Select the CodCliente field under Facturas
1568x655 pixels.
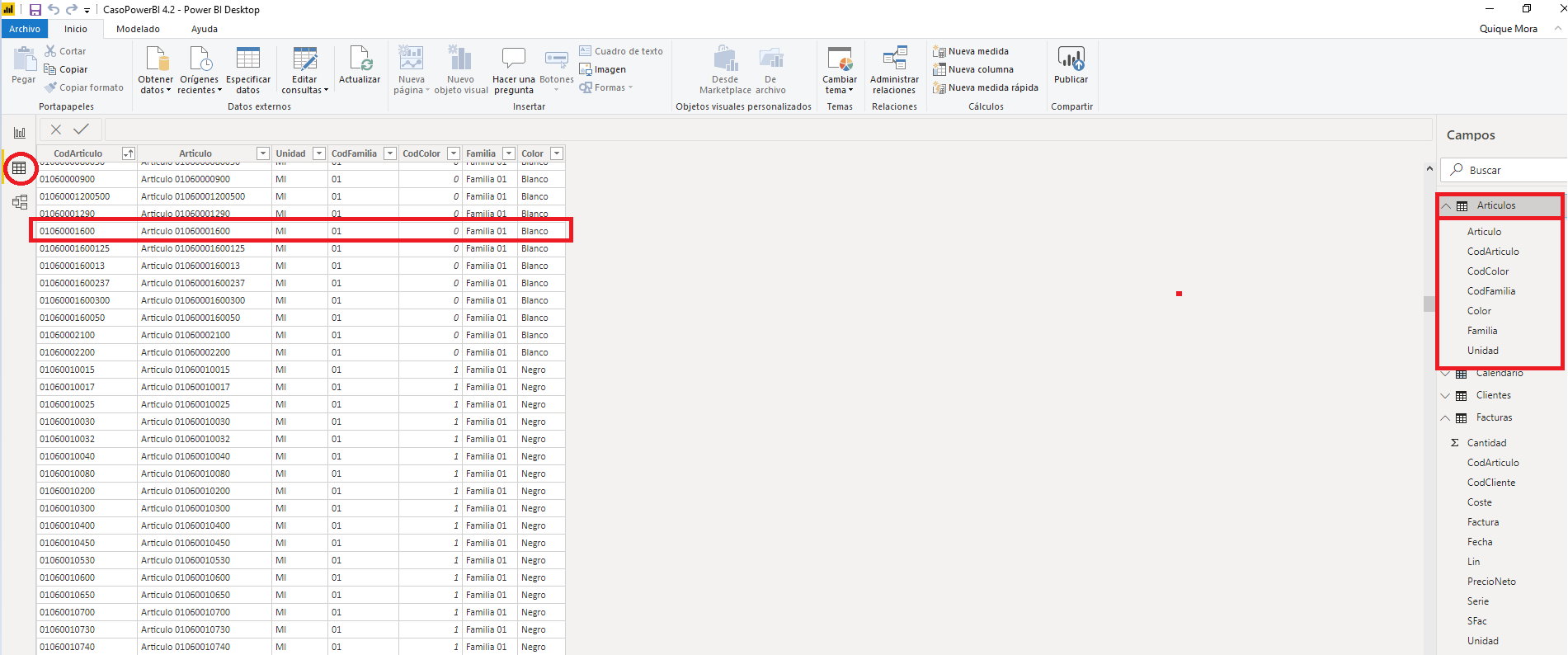pyautogui.click(x=1491, y=483)
